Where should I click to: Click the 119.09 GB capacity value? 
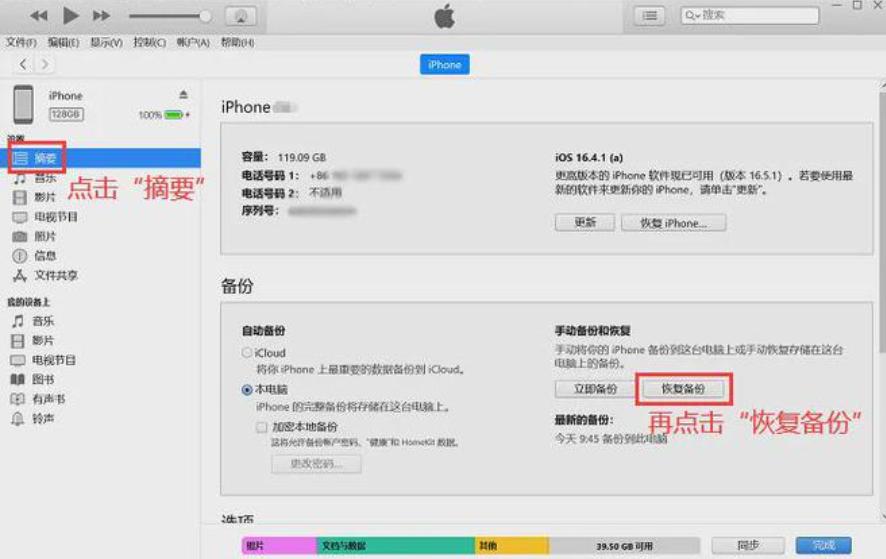point(302,158)
